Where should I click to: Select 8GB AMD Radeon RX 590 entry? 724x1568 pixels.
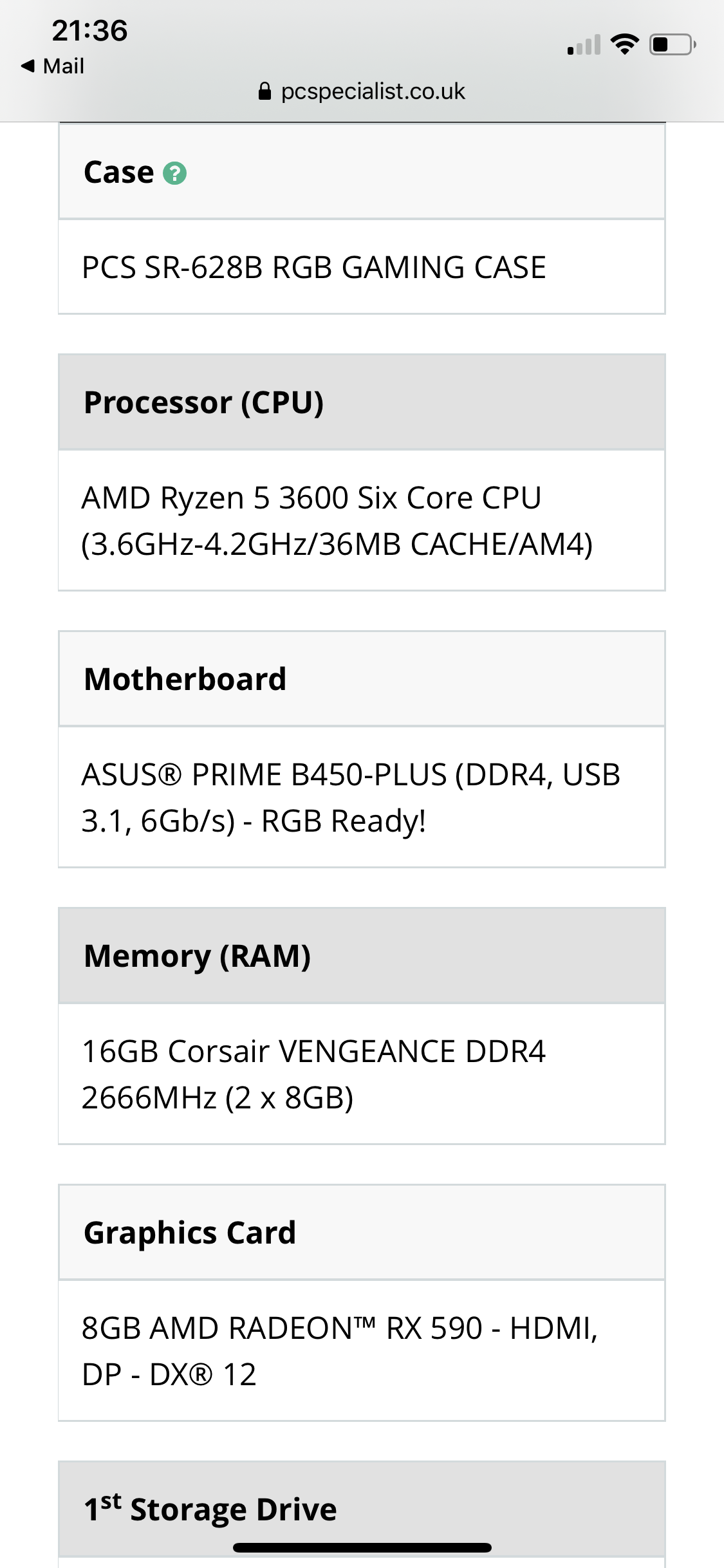click(x=362, y=1351)
